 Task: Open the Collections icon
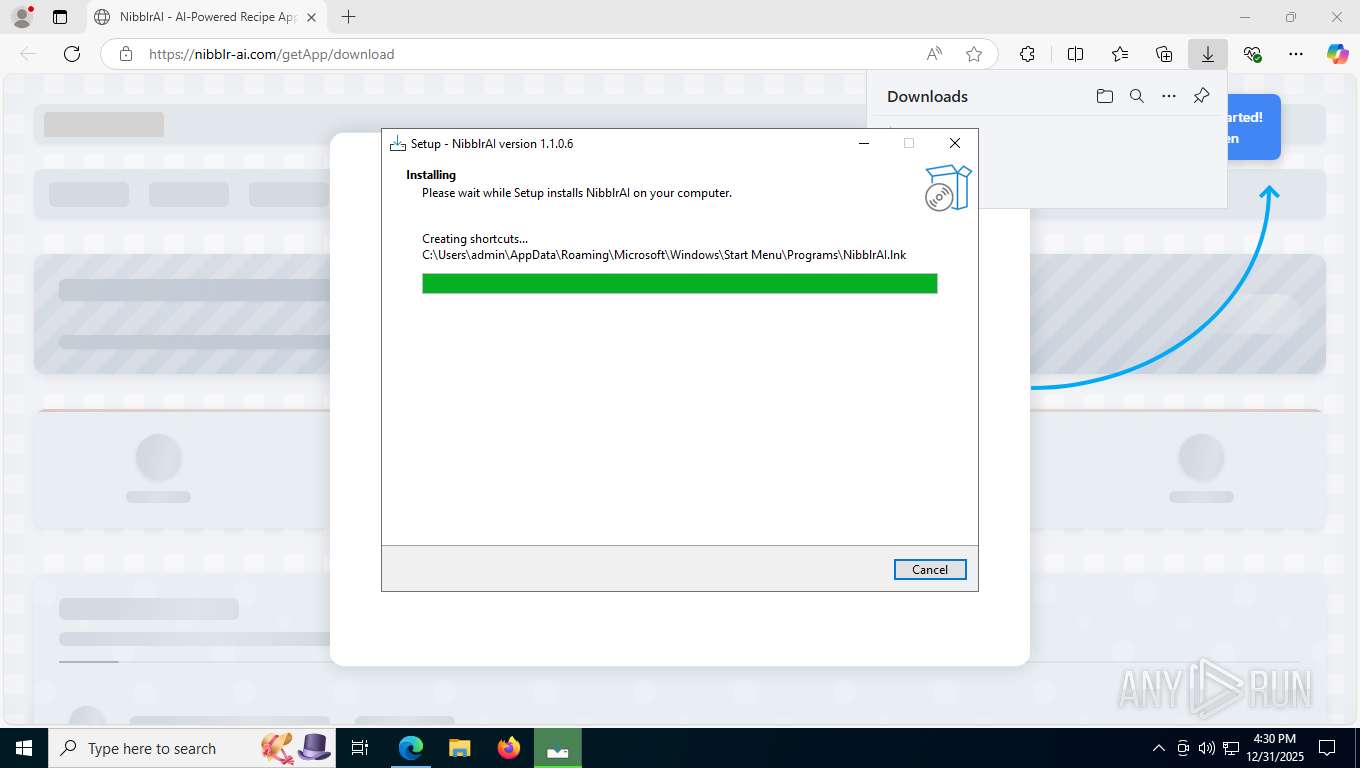coord(1164,54)
